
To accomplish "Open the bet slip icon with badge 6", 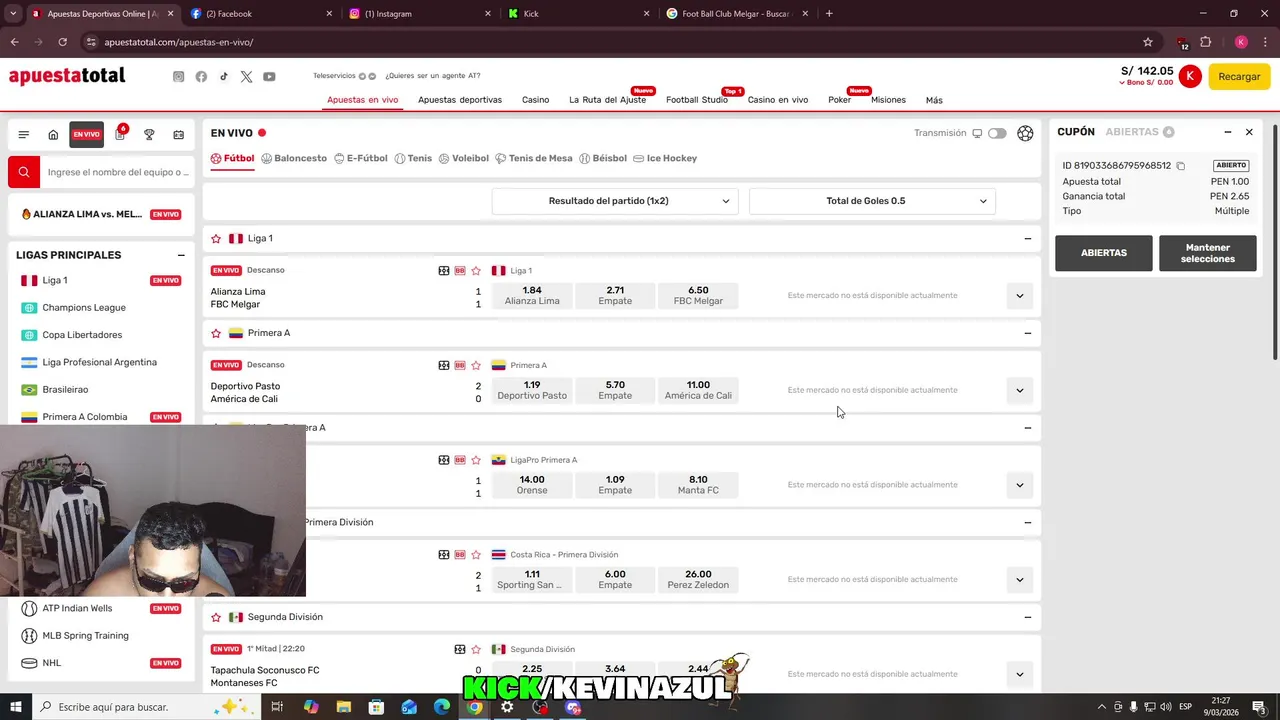I will (x=120, y=134).
